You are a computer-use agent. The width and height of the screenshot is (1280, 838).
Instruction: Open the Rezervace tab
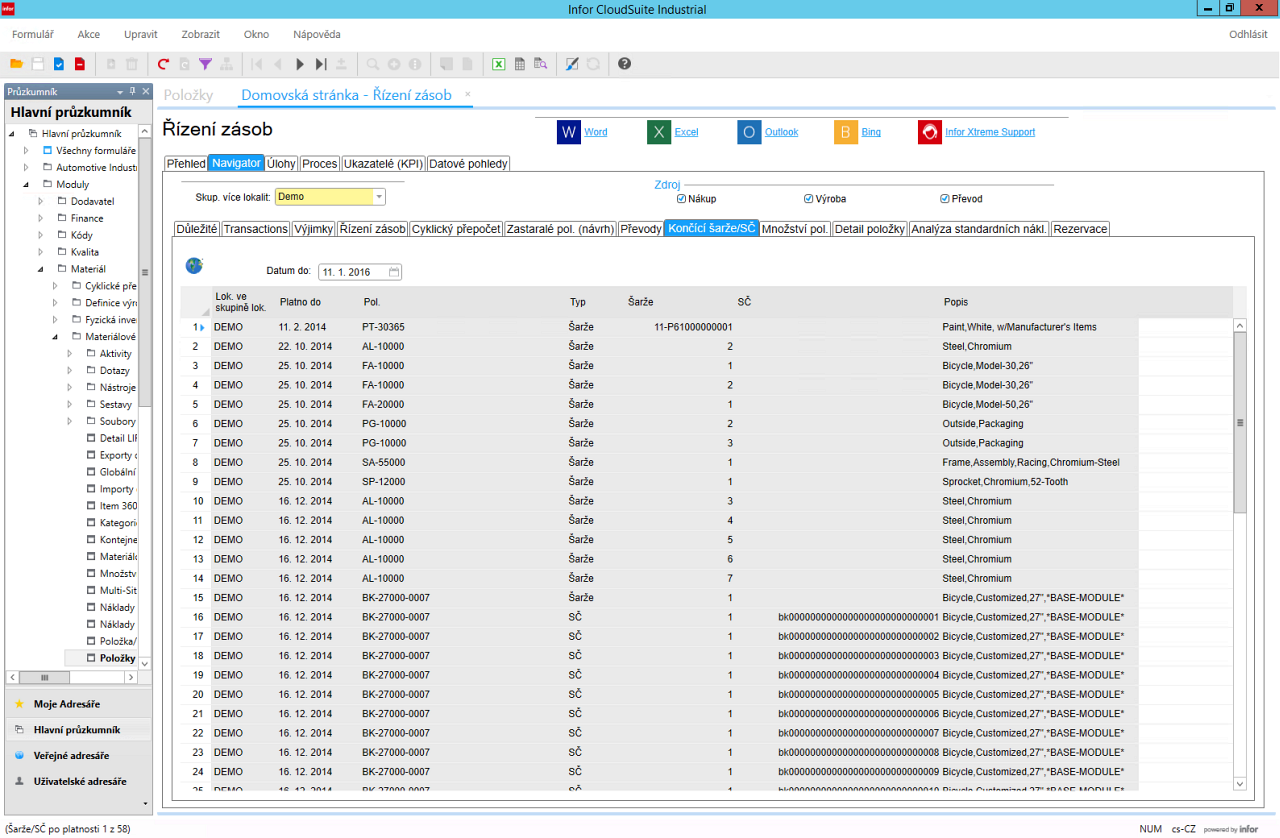coord(1081,229)
